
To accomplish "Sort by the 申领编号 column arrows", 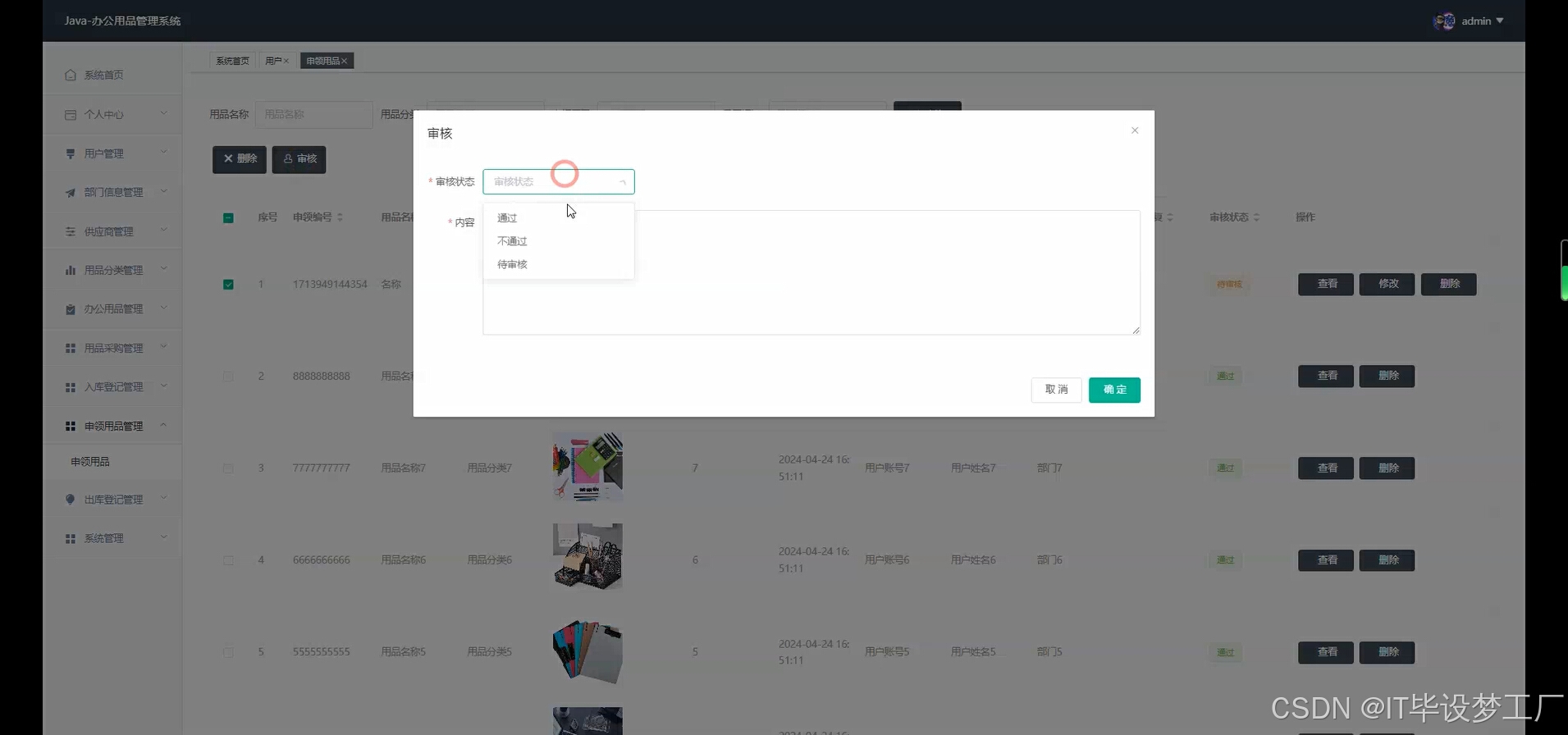I will pos(340,217).
